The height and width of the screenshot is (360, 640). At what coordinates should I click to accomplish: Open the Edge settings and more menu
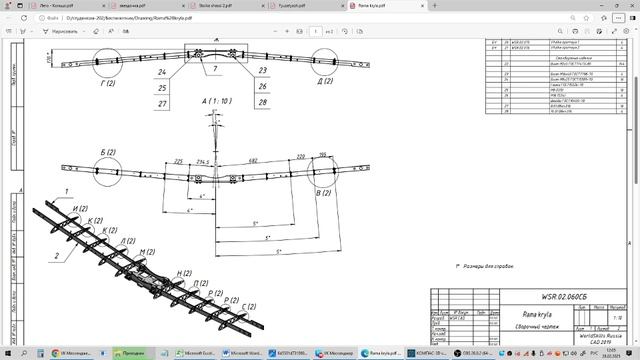coord(619,18)
